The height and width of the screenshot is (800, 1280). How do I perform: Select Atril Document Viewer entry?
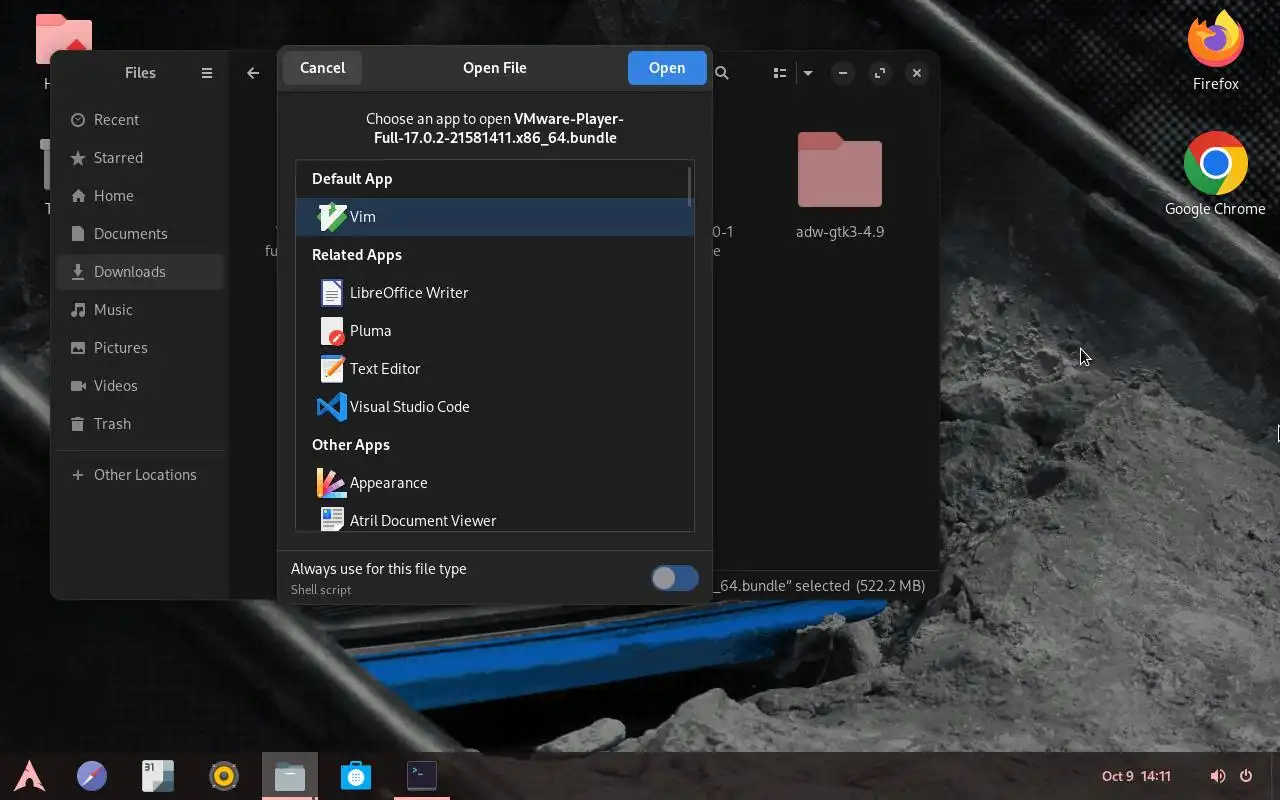[494, 518]
